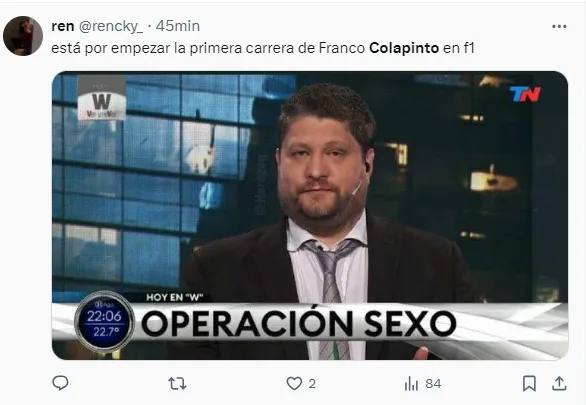
Task: Open the three-dot more options menu
Action: tap(559, 27)
